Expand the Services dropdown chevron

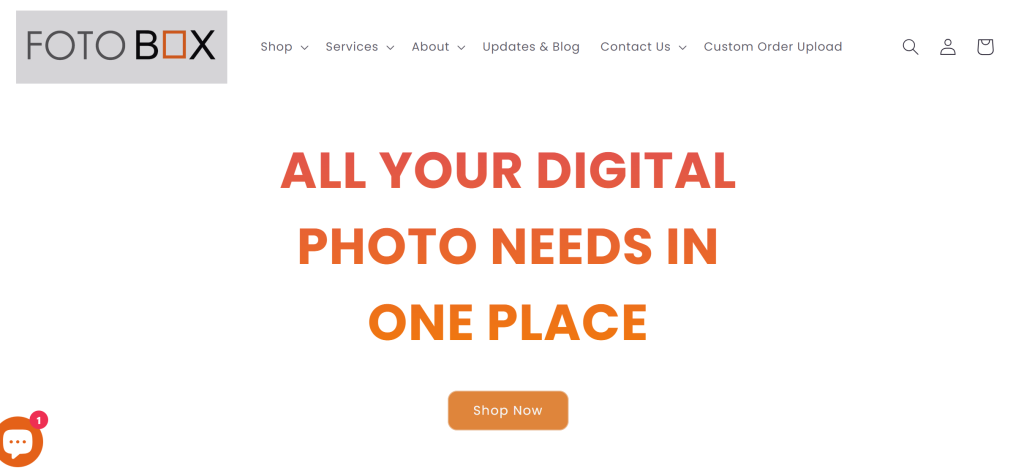[390, 48]
